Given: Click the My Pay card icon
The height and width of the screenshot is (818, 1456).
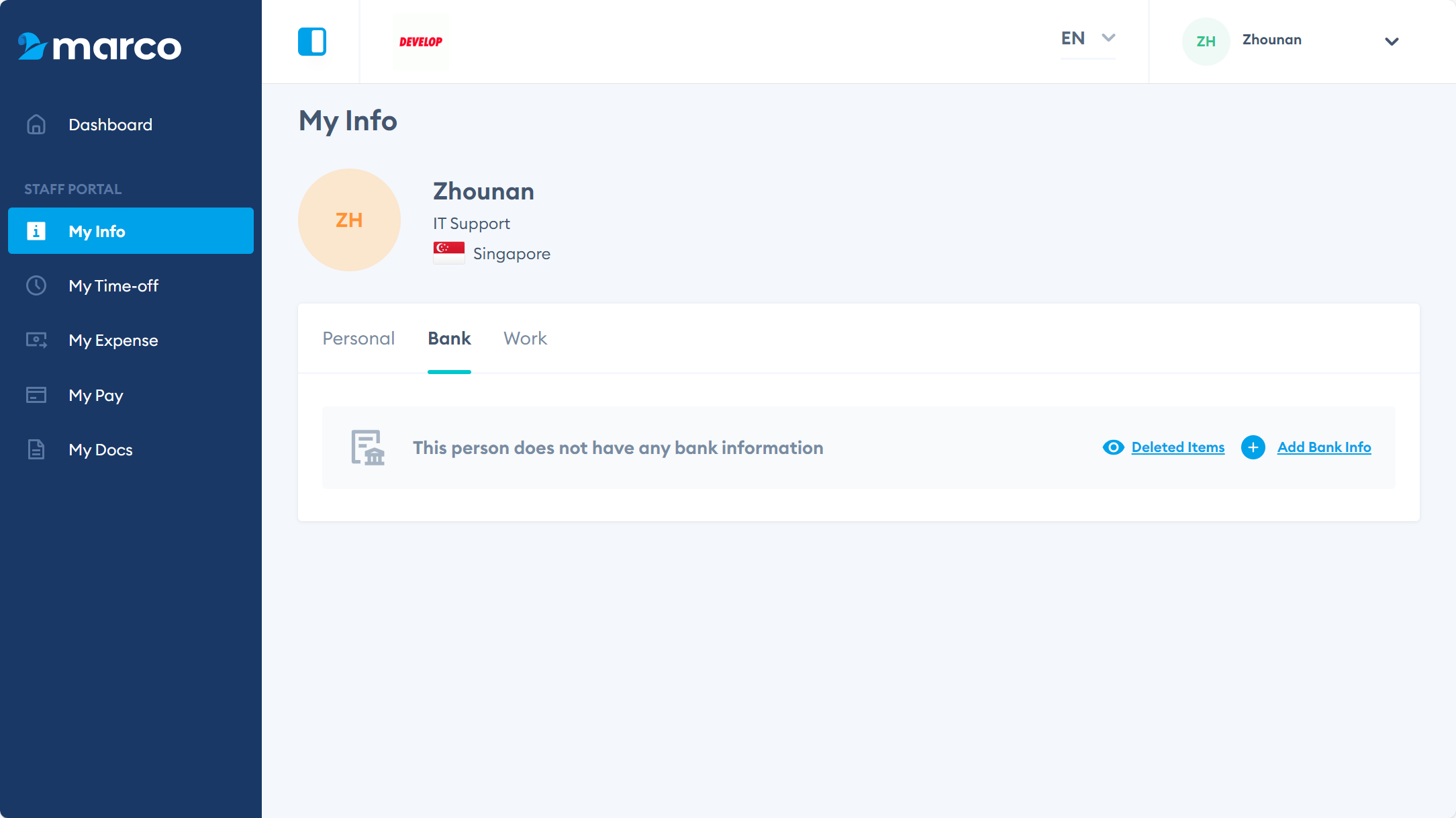Looking at the screenshot, I should tap(36, 395).
